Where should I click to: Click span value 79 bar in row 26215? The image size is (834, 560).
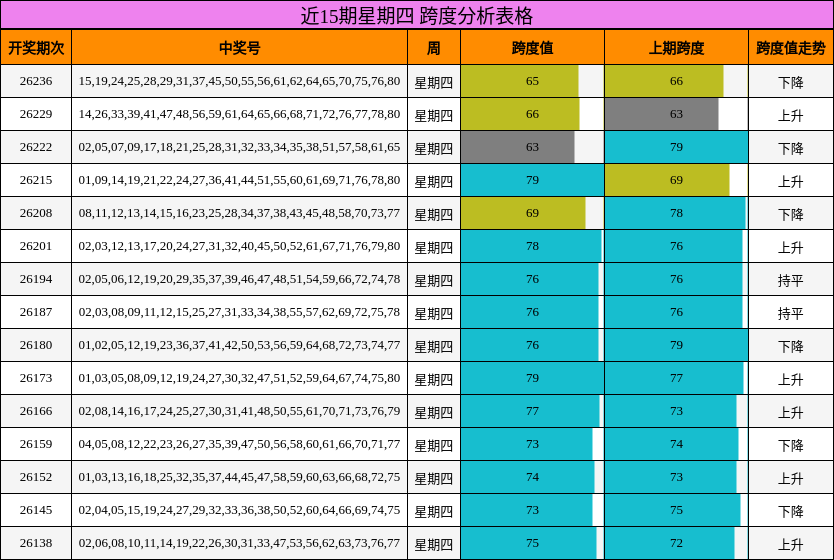coord(532,180)
